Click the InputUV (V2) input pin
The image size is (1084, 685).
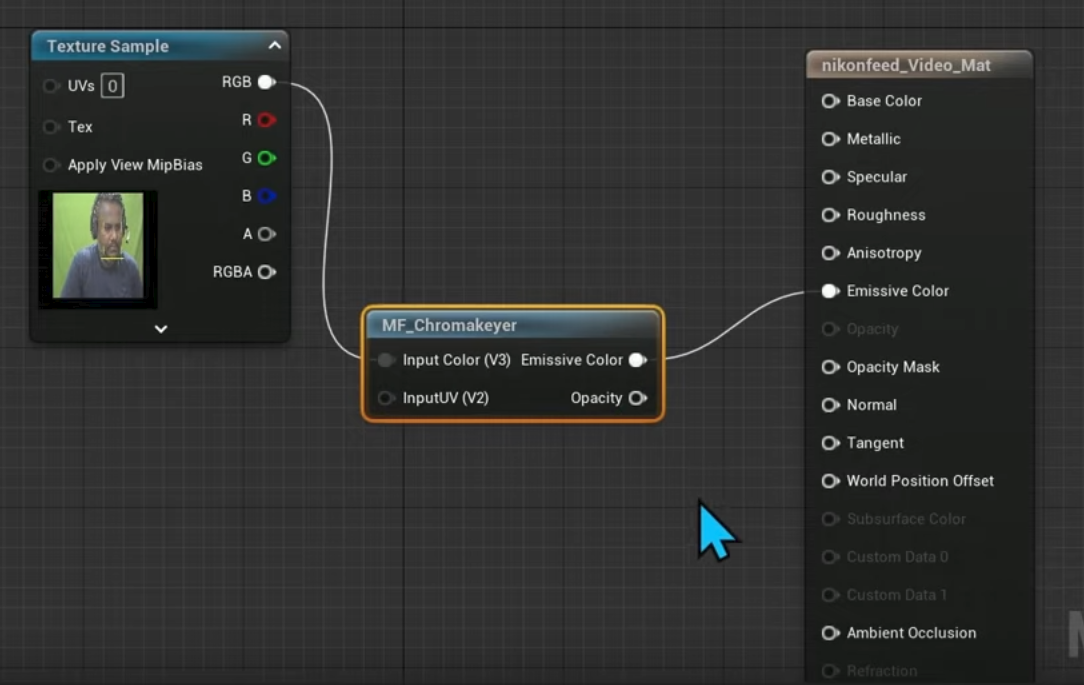click(x=386, y=398)
